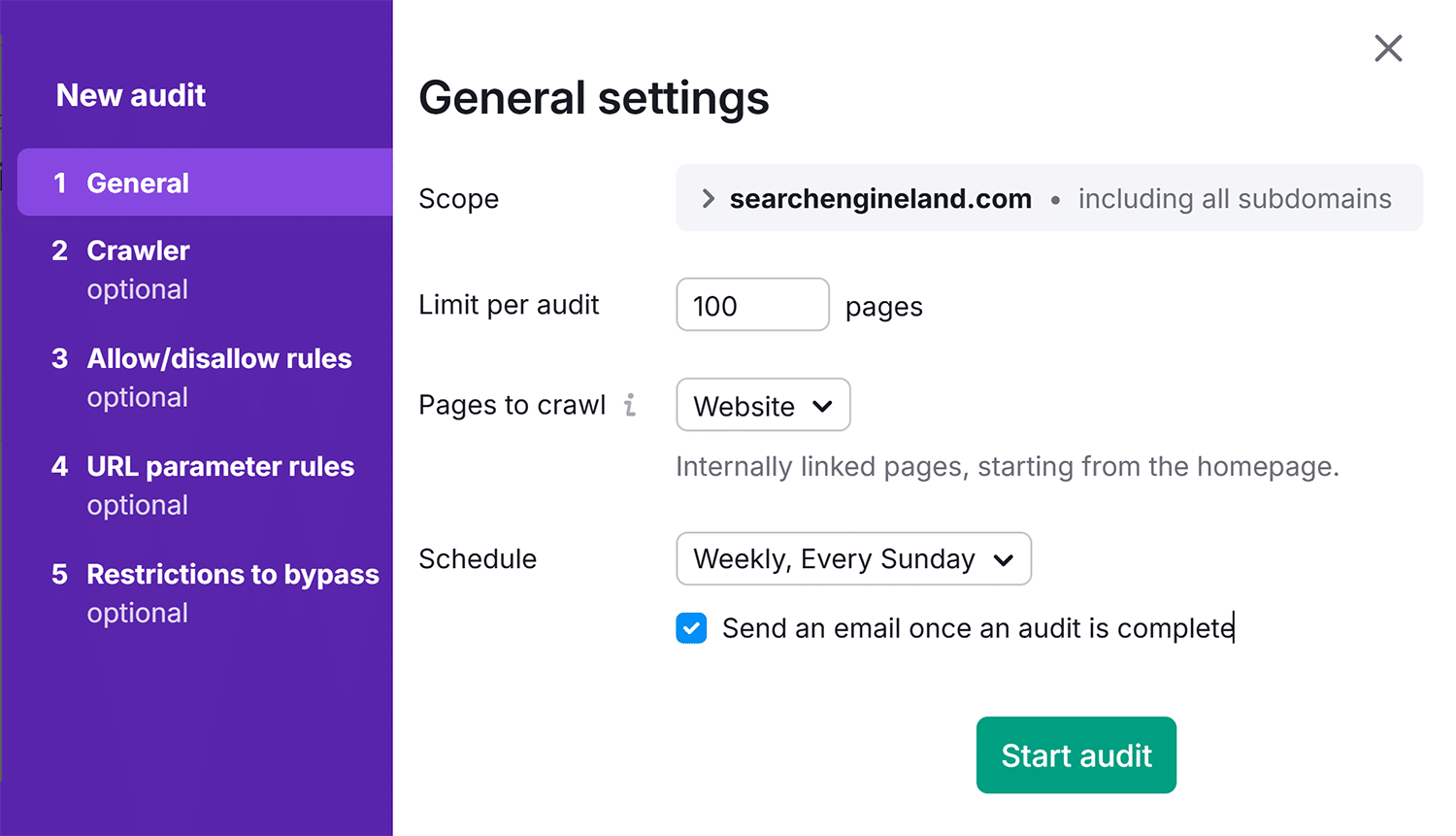Viewport: 1456px width, 836px height.
Task: Click the 'Send an email once an audit is complete' label
Action: pos(978,628)
